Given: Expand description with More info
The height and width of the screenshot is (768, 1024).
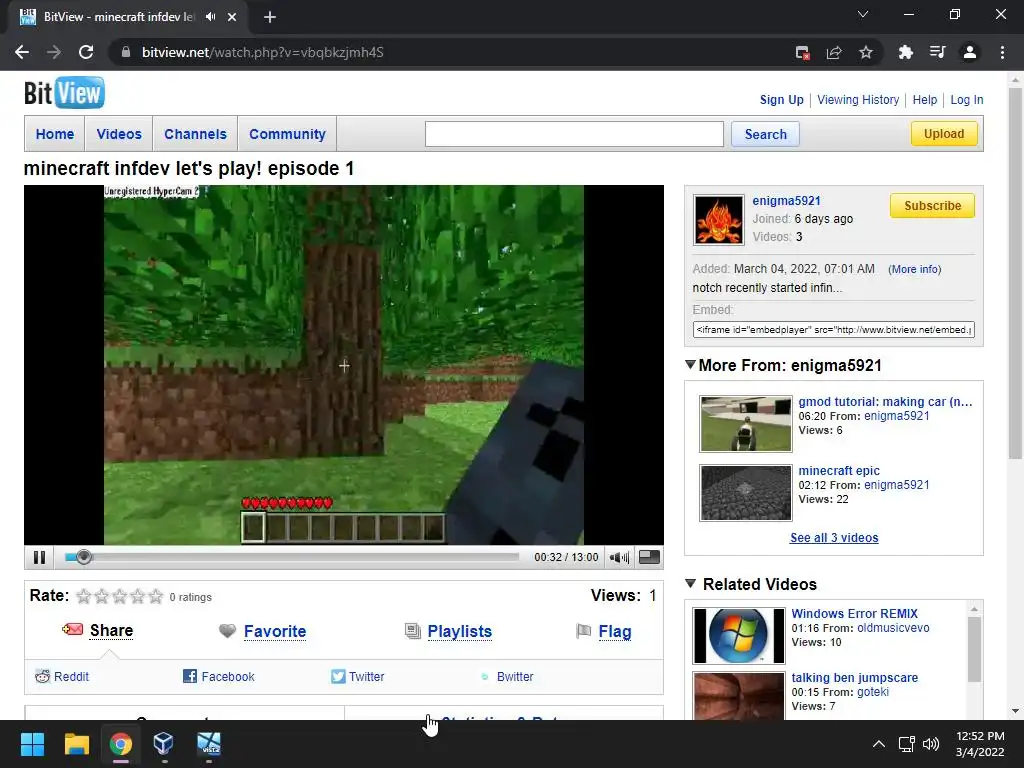Looking at the screenshot, I should (914, 269).
